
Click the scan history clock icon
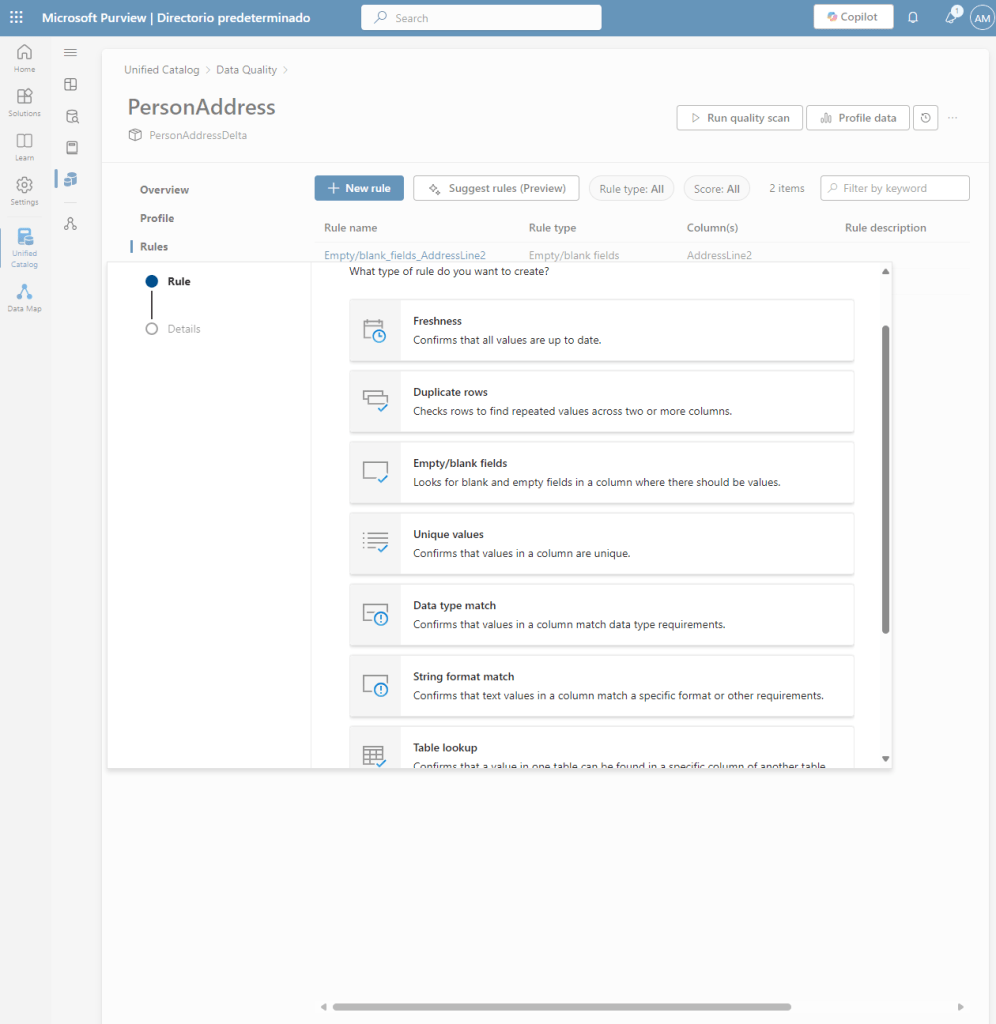click(926, 118)
